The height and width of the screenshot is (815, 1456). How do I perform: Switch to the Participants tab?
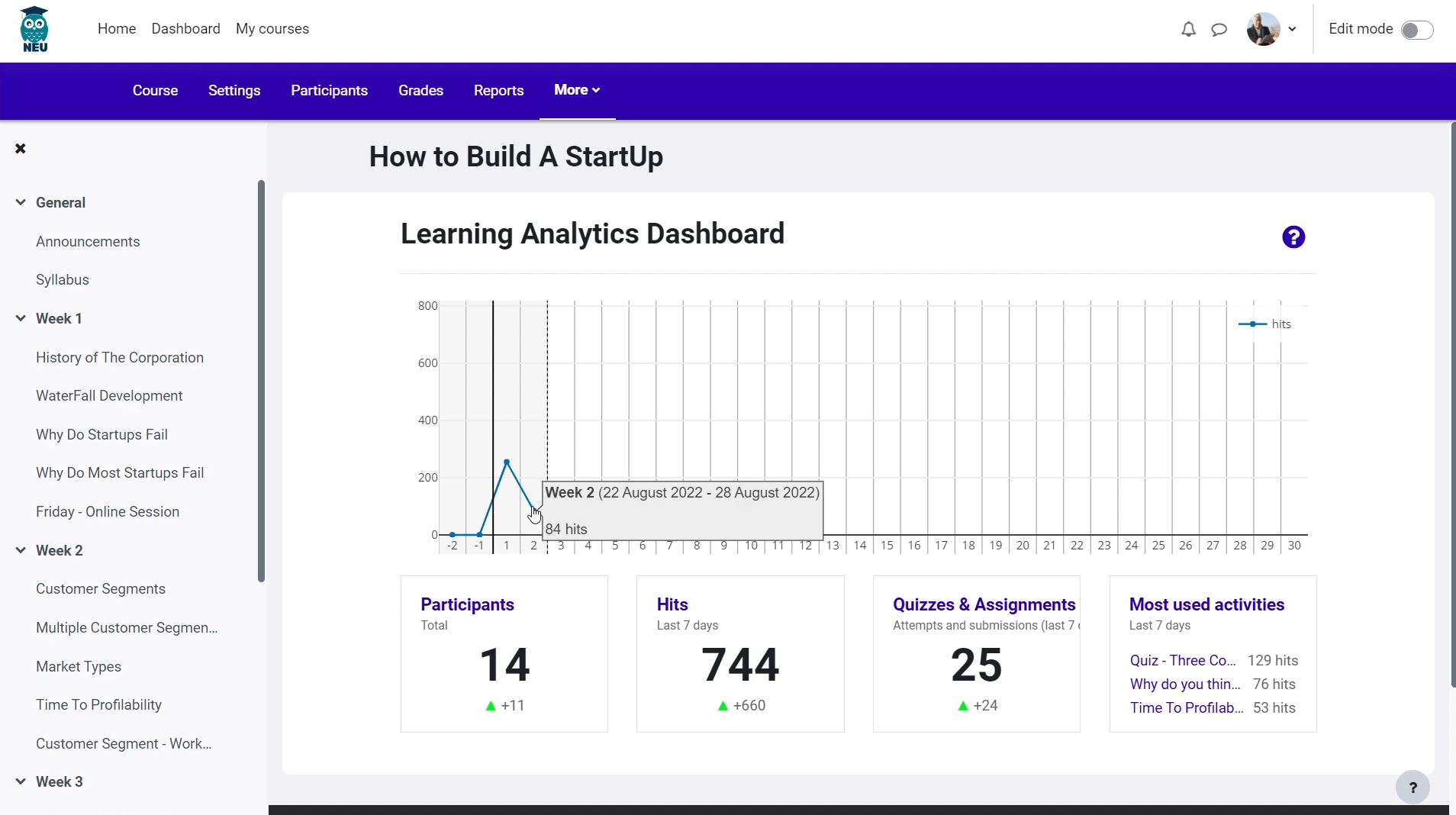pyautogui.click(x=329, y=90)
